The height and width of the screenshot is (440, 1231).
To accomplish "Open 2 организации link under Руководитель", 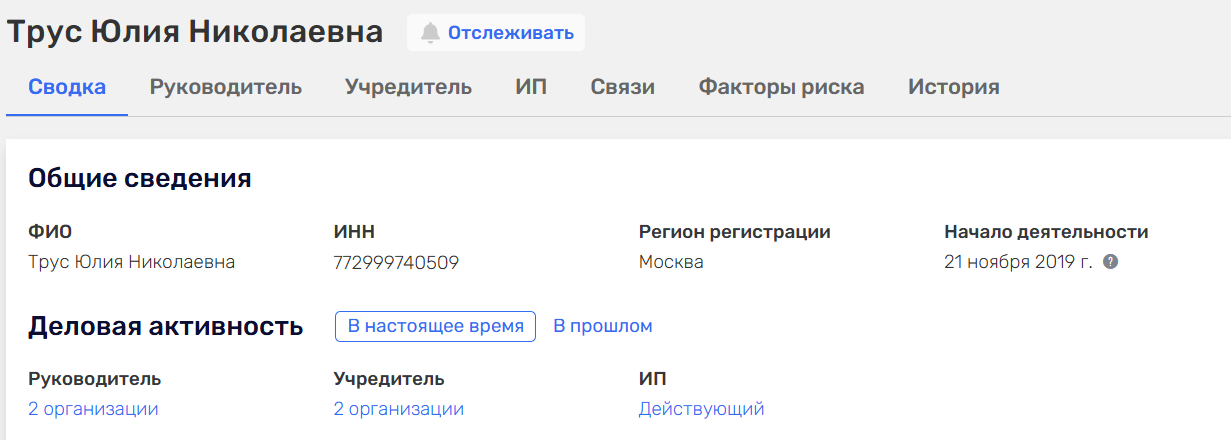I will point(93,409).
